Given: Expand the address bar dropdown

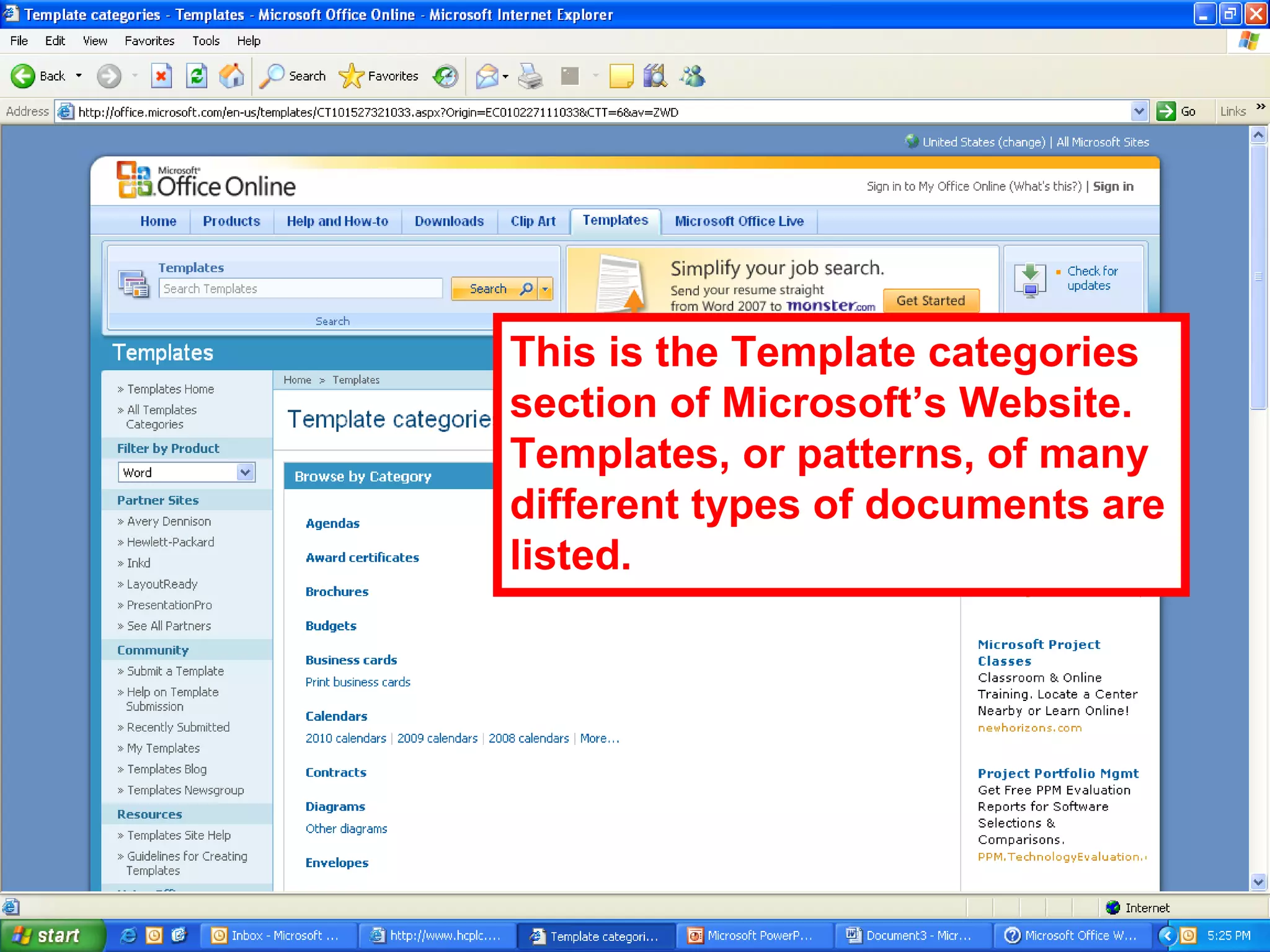Looking at the screenshot, I should (x=1139, y=112).
